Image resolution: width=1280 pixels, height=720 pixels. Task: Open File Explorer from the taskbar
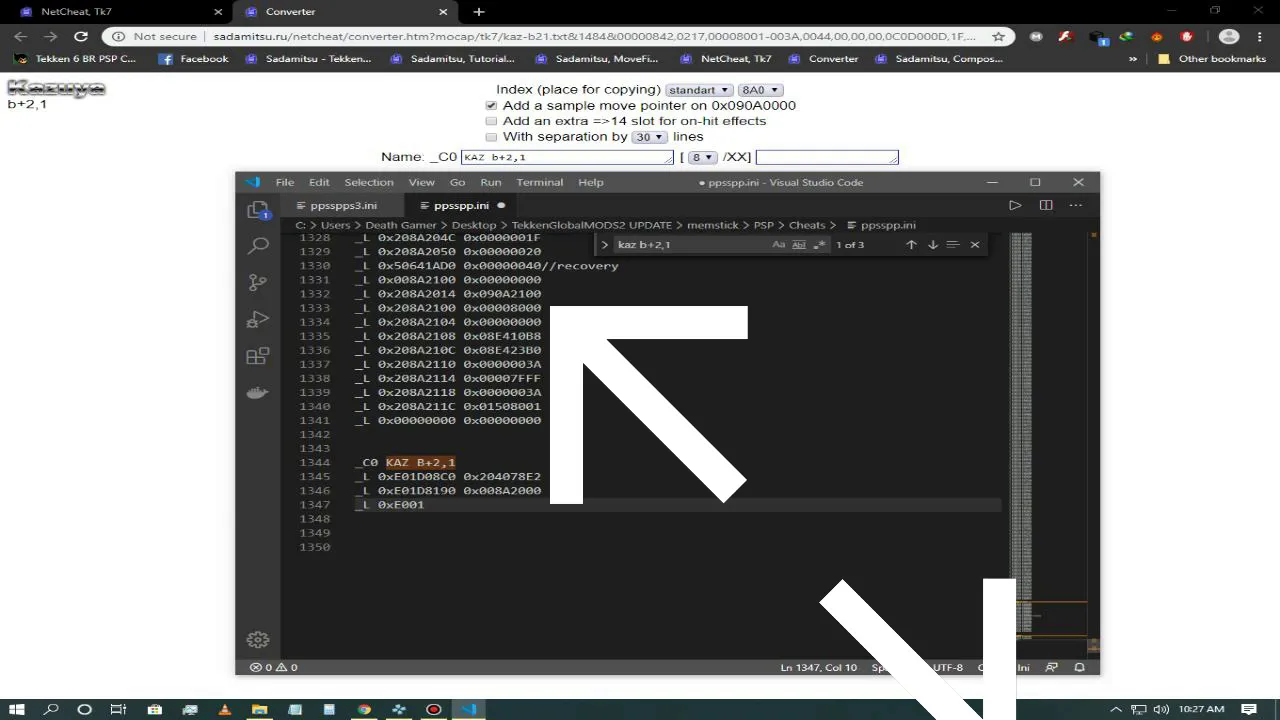(x=259, y=709)
